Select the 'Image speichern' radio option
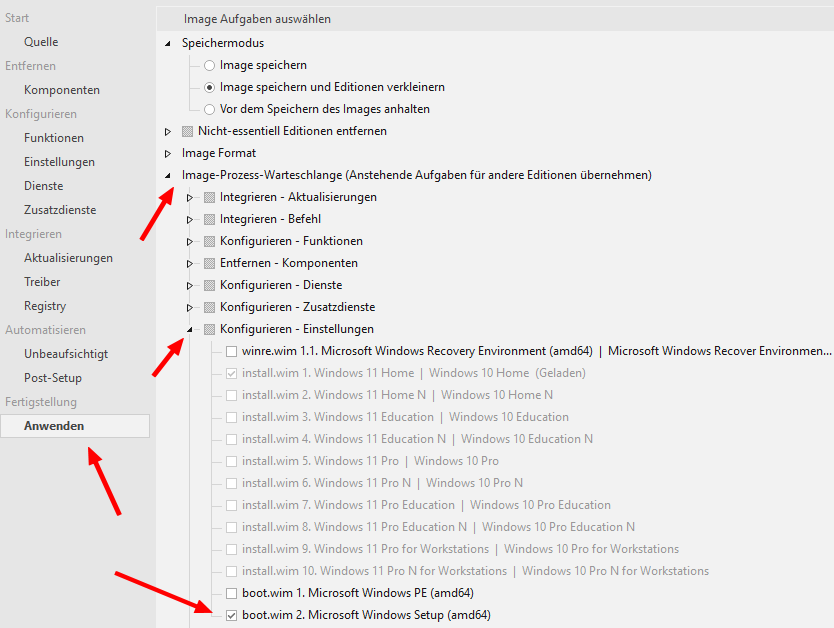Screen dimensions: 834x628 [210, 65]
